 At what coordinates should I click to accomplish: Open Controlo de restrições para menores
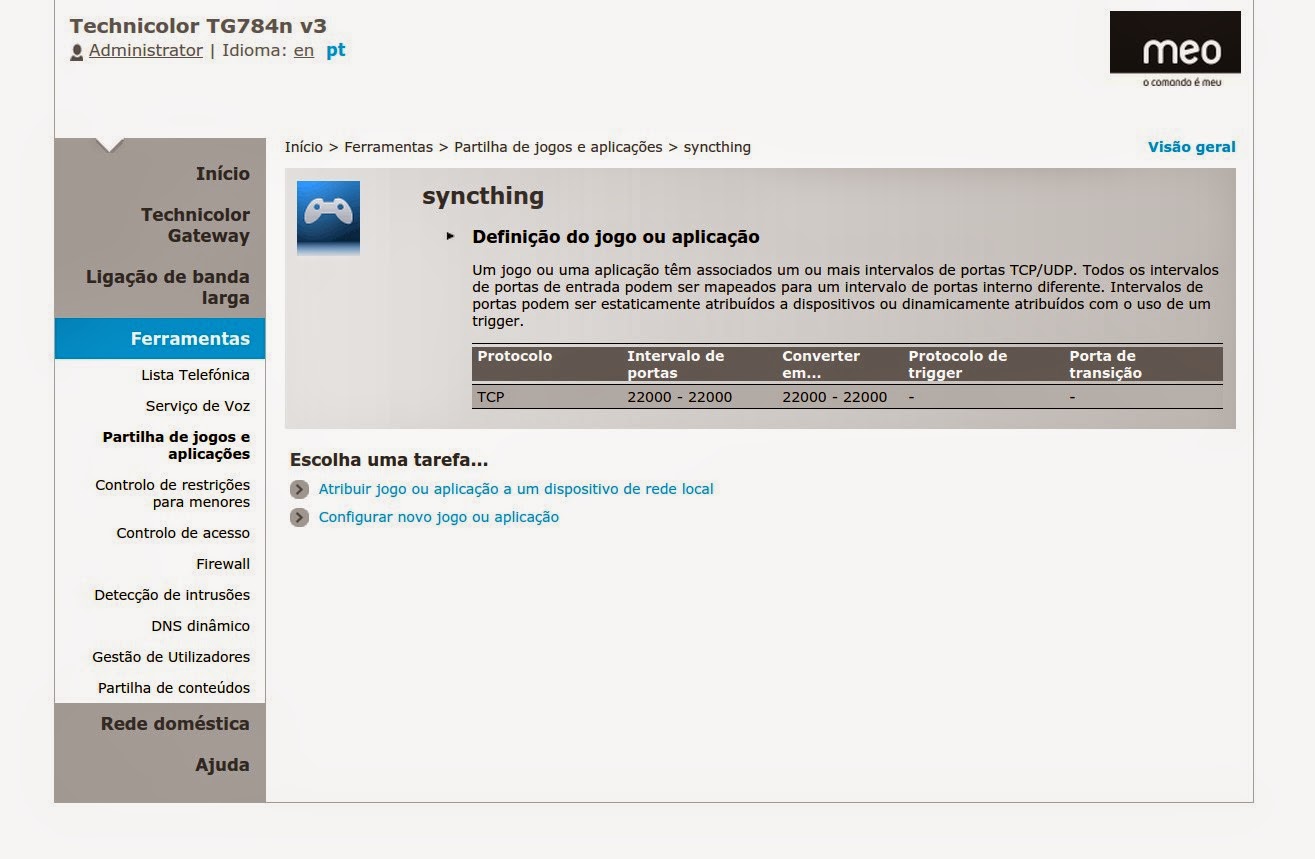173,493
